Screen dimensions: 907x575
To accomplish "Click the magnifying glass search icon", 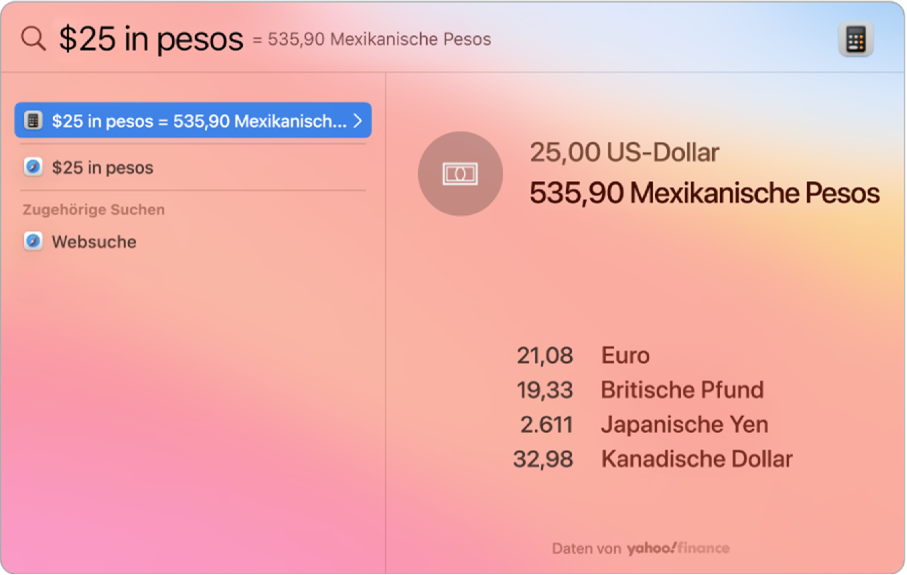I will click(x=33, y=39).
